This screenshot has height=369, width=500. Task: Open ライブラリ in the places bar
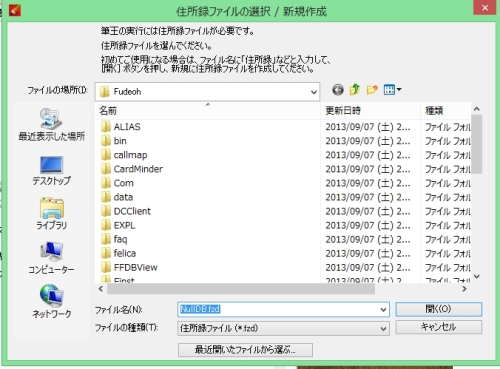(x=51, y=214)
